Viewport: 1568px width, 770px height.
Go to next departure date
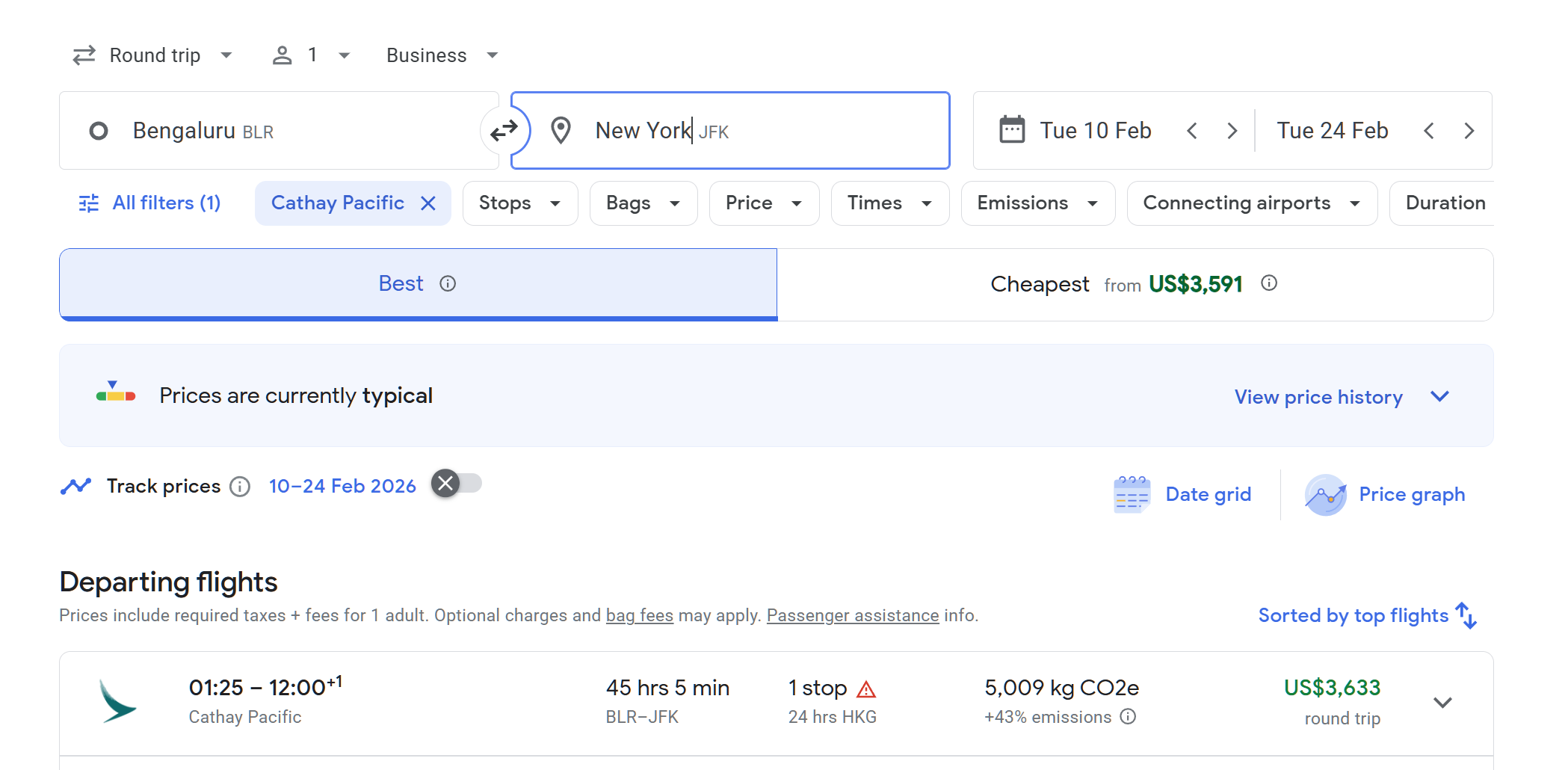[x=1232, y=131]
